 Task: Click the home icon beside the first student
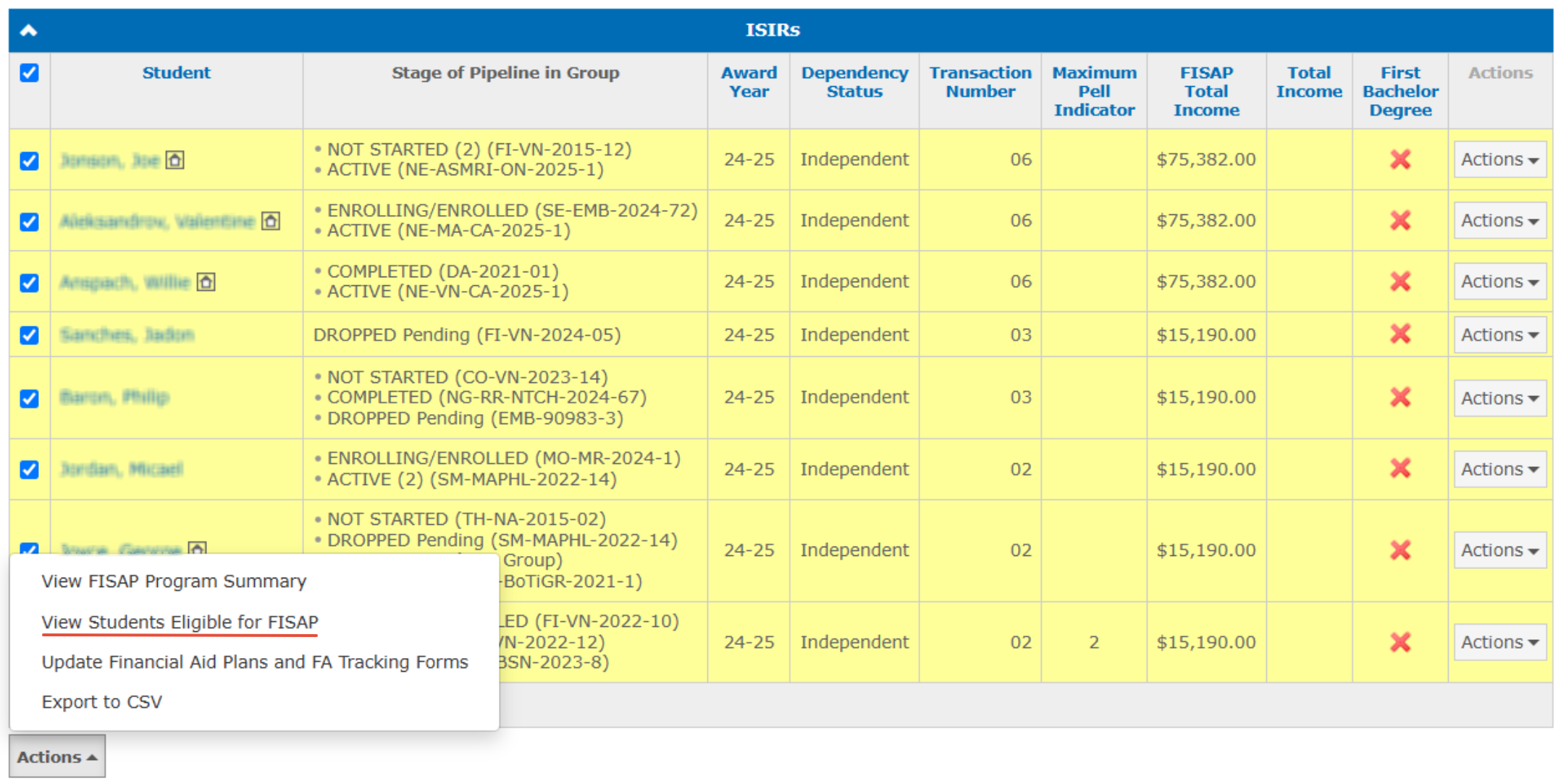click(174, 160)
